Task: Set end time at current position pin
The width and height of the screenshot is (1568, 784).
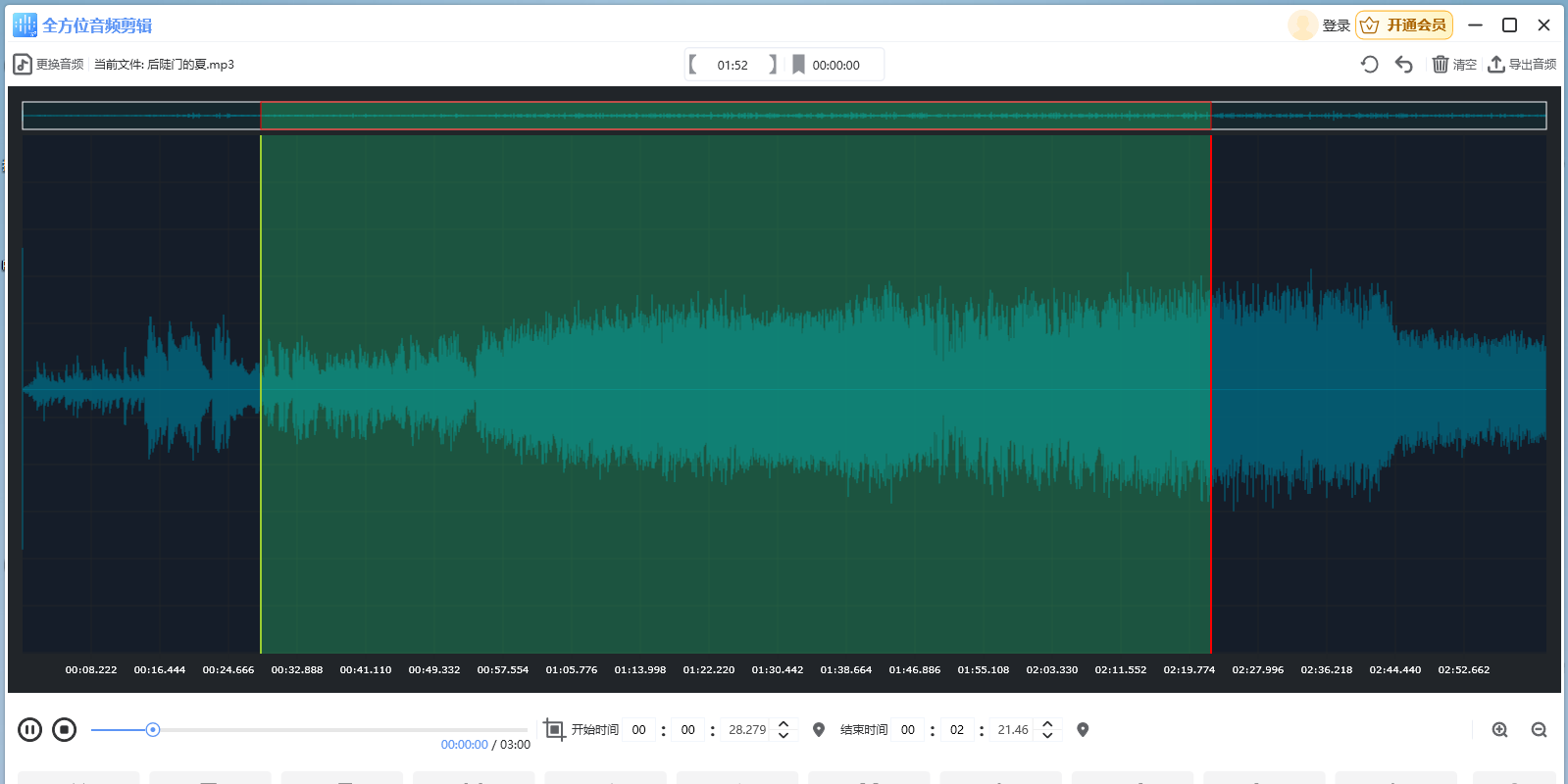Action: click(x=1083, y=729)
